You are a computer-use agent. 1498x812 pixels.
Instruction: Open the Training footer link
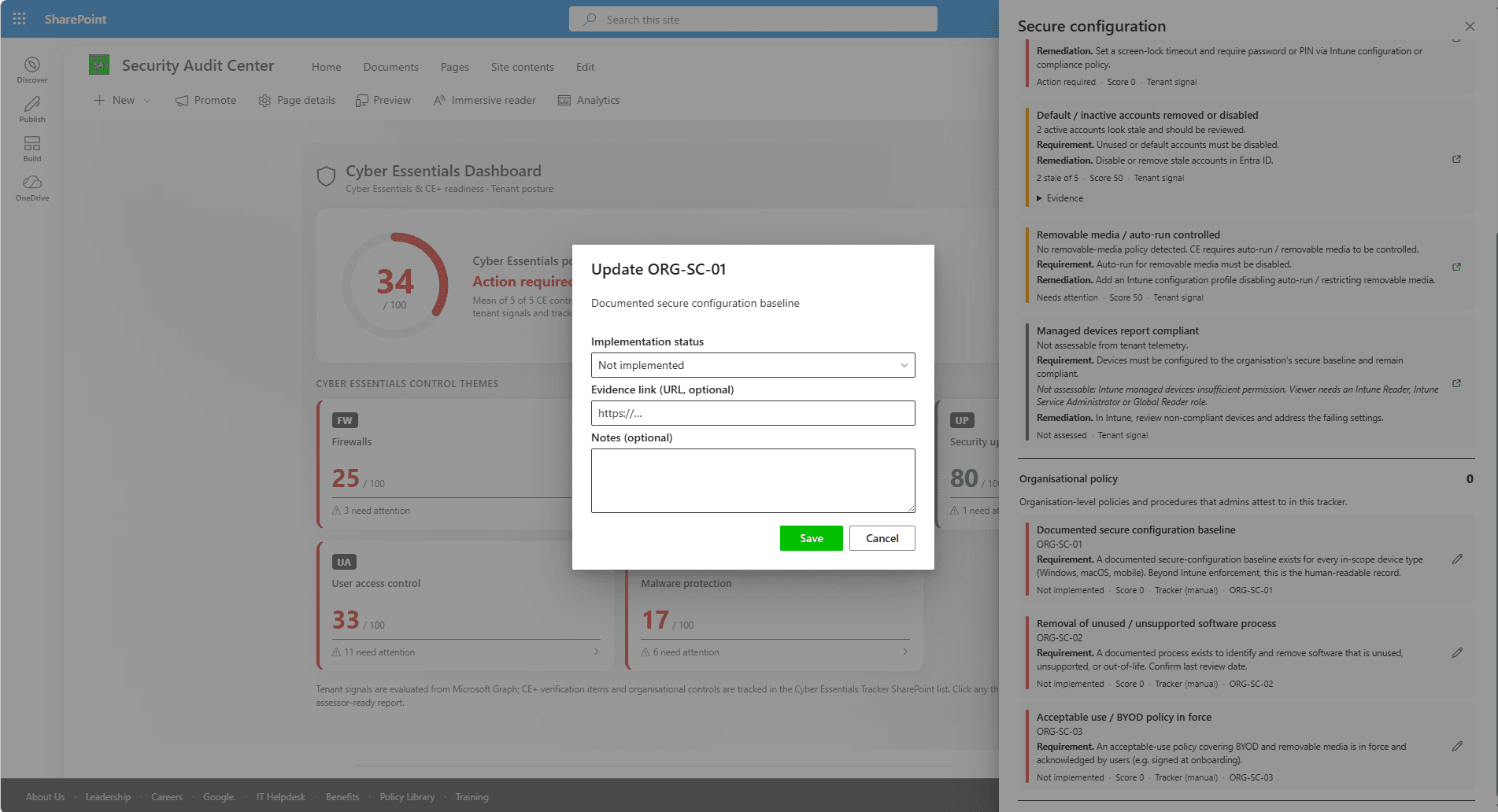[472, 797]
